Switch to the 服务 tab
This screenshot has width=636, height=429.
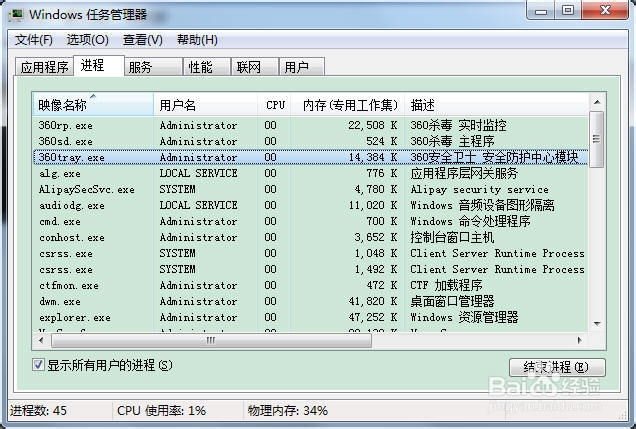(153, 67)
